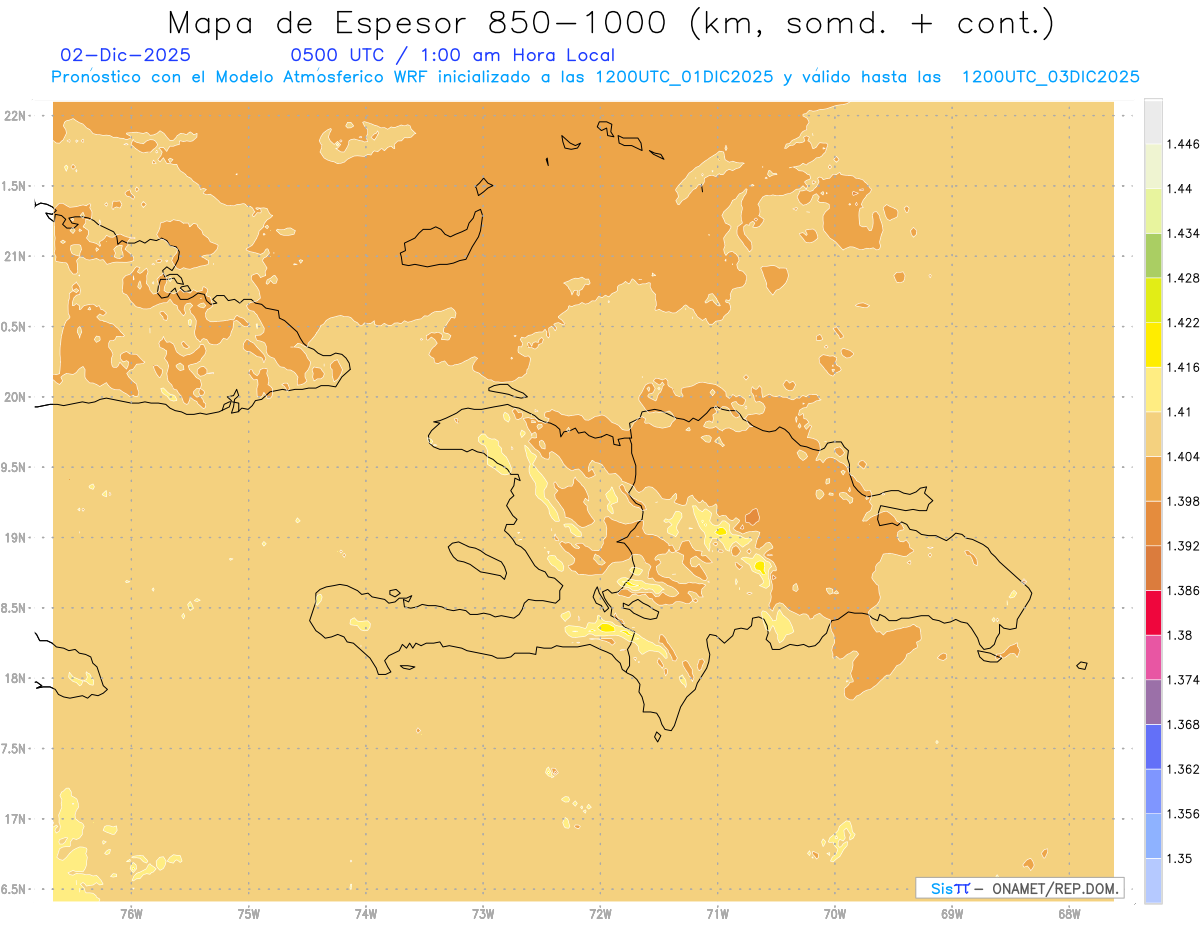Click the legend value '1.398'
Image resolution: width=1200 pixels, height=927 pixels.
pos(1183,501)
